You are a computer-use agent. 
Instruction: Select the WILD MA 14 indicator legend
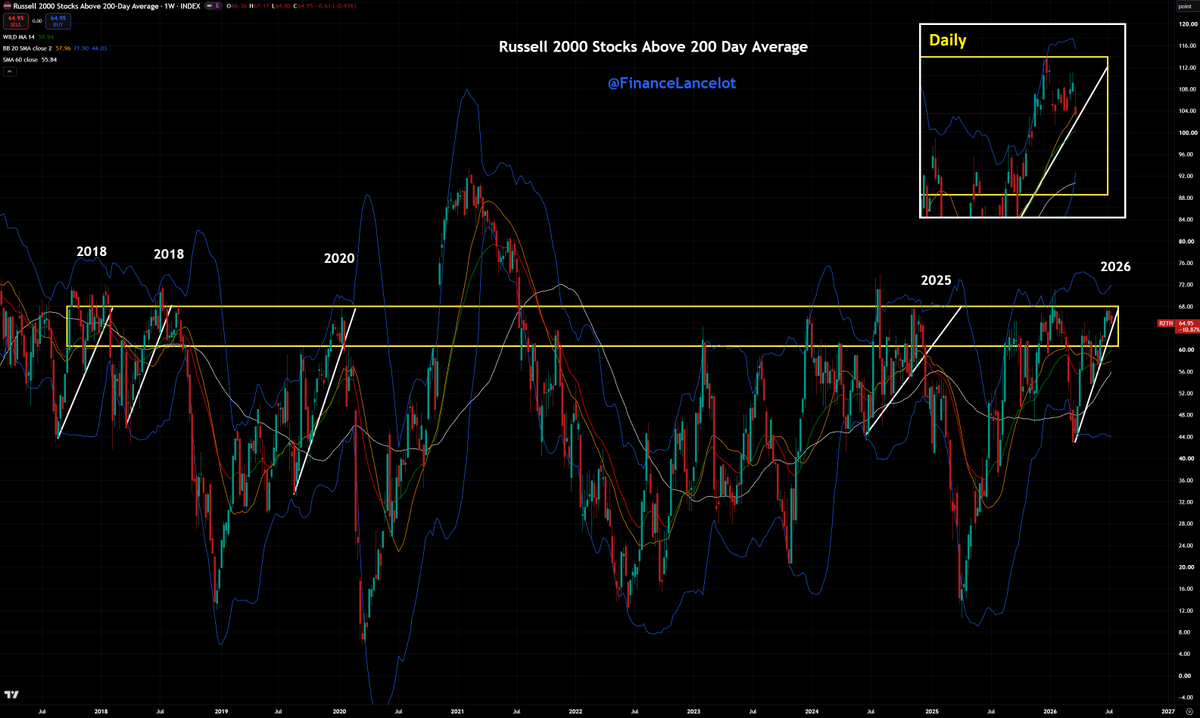18,36
